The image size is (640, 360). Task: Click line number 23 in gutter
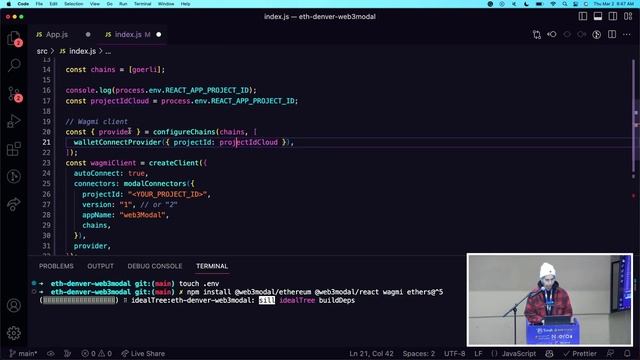click(x=46, y=163)
